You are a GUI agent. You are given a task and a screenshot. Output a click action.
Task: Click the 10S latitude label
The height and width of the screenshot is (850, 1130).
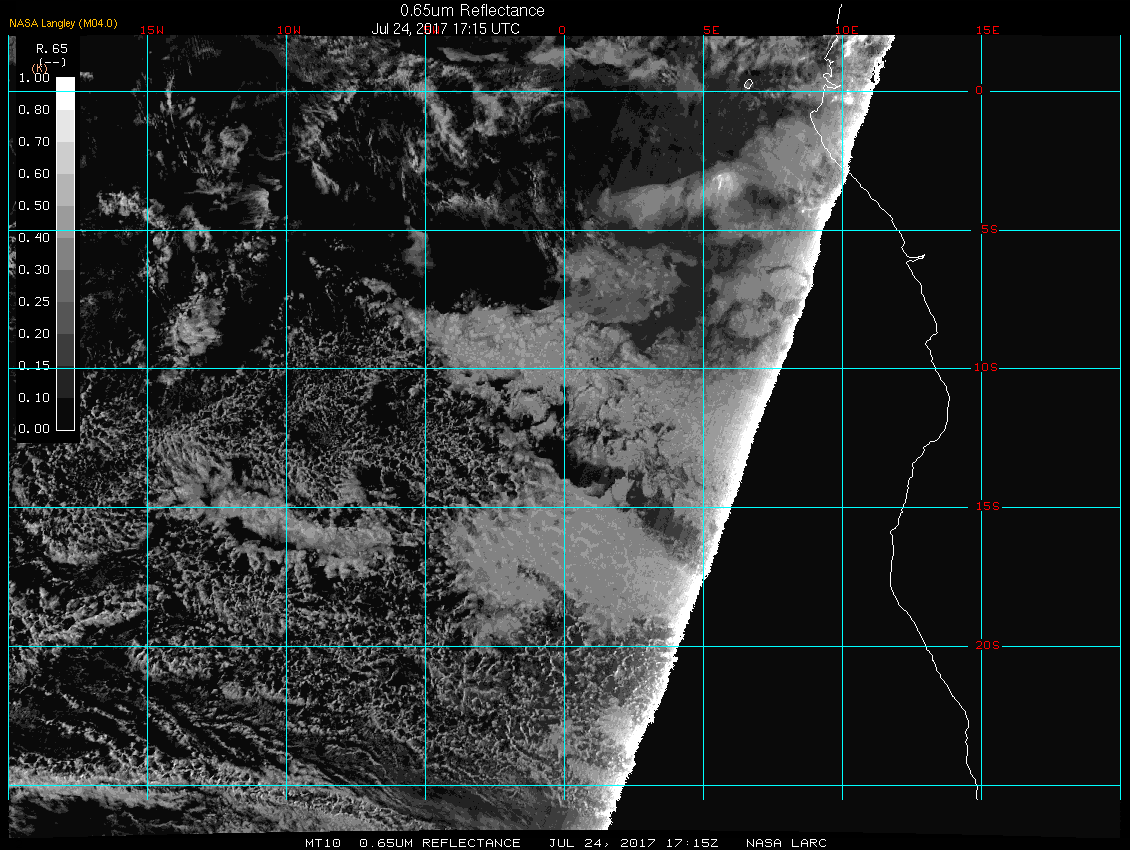click(x=986, y=368)
